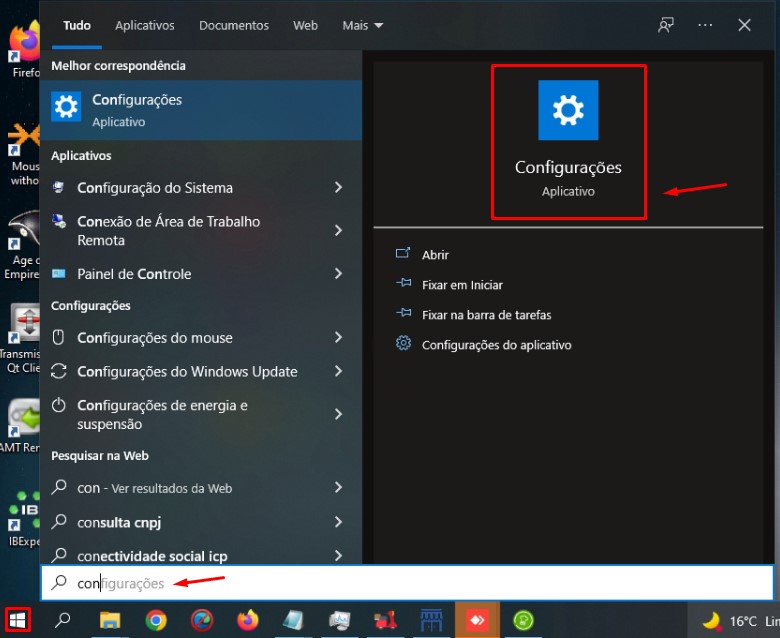Launch Firefox from the taskbar
This screenshot has height=638, width=780.
pyautogui.click(x=248, y=620)
